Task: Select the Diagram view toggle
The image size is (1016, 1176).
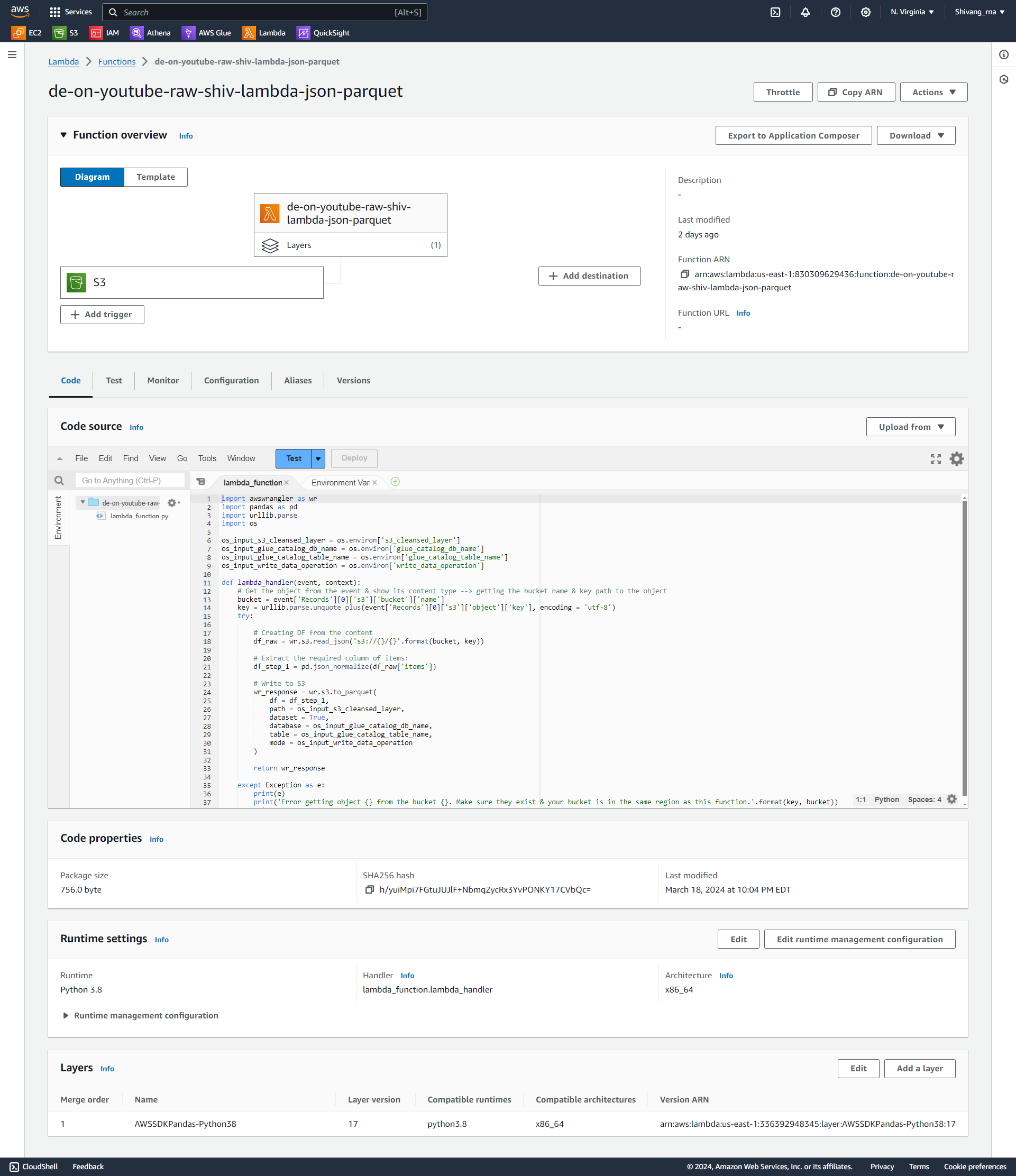Action: pos(92,177)
